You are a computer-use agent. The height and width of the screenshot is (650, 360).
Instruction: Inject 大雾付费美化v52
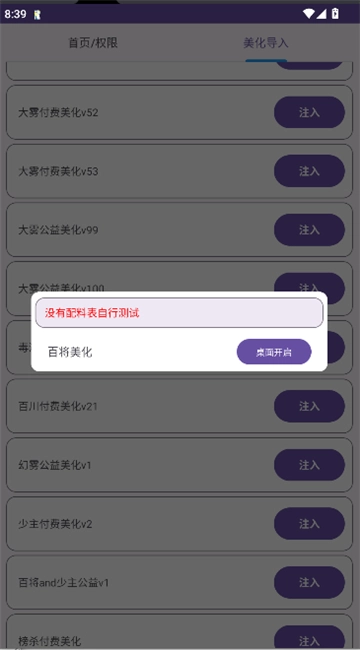click(x=309, y=112)
